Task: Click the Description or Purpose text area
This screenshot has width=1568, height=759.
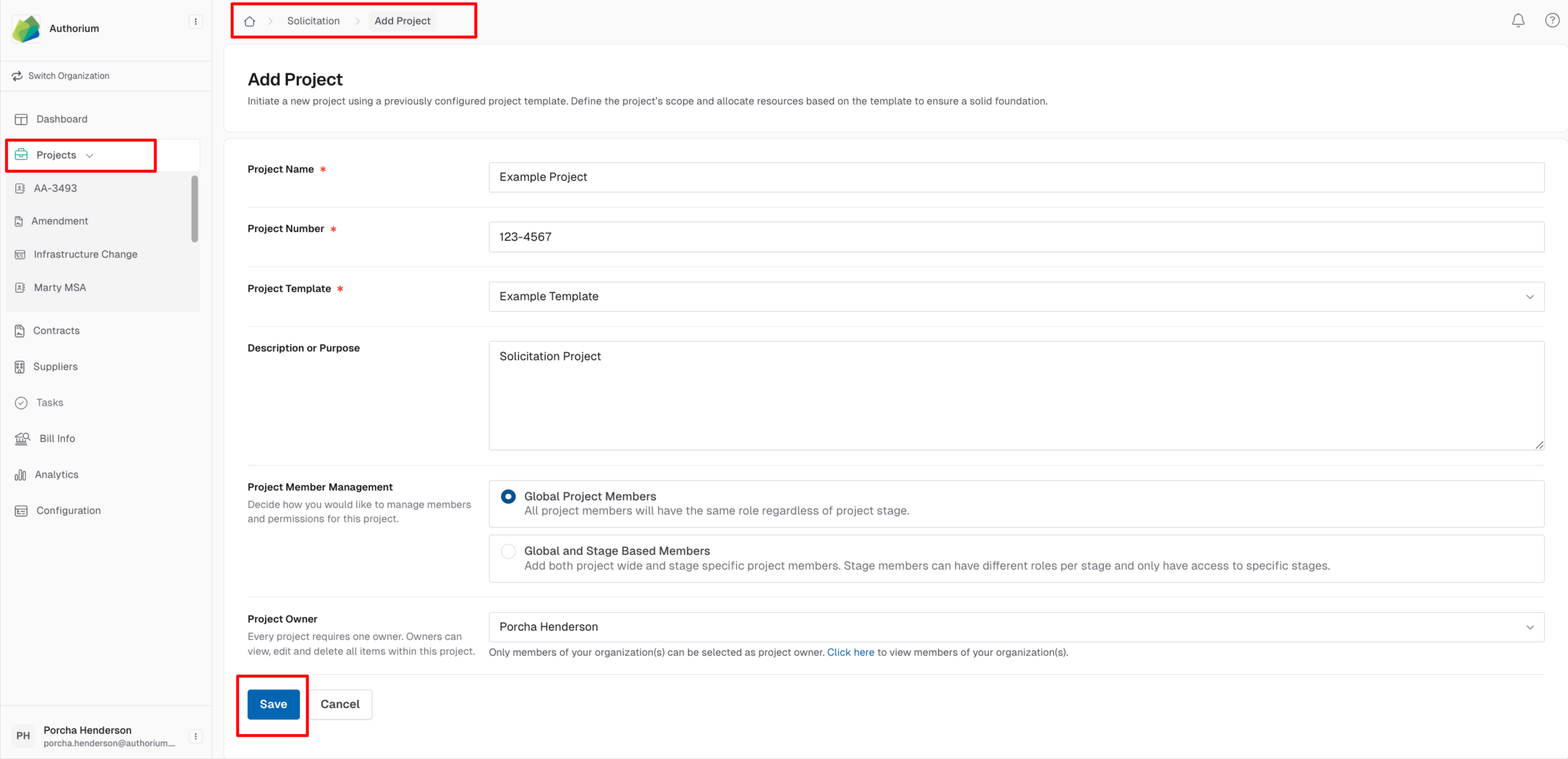Action: [x=1016, y=396]
